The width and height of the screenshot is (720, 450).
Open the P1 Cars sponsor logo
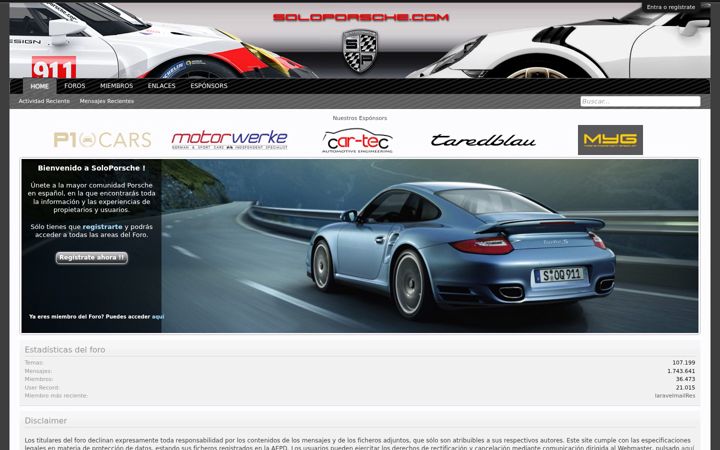click(x=102, y=140)
